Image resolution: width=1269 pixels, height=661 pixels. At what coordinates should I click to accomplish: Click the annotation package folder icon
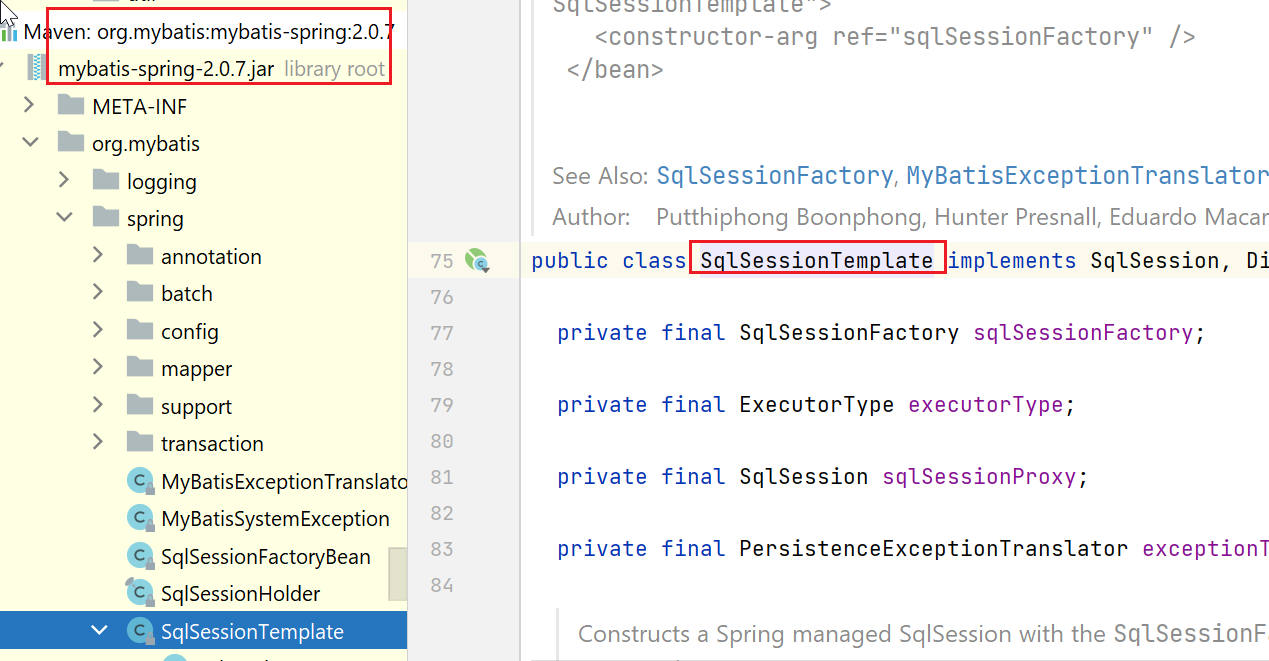click(140, 256)
